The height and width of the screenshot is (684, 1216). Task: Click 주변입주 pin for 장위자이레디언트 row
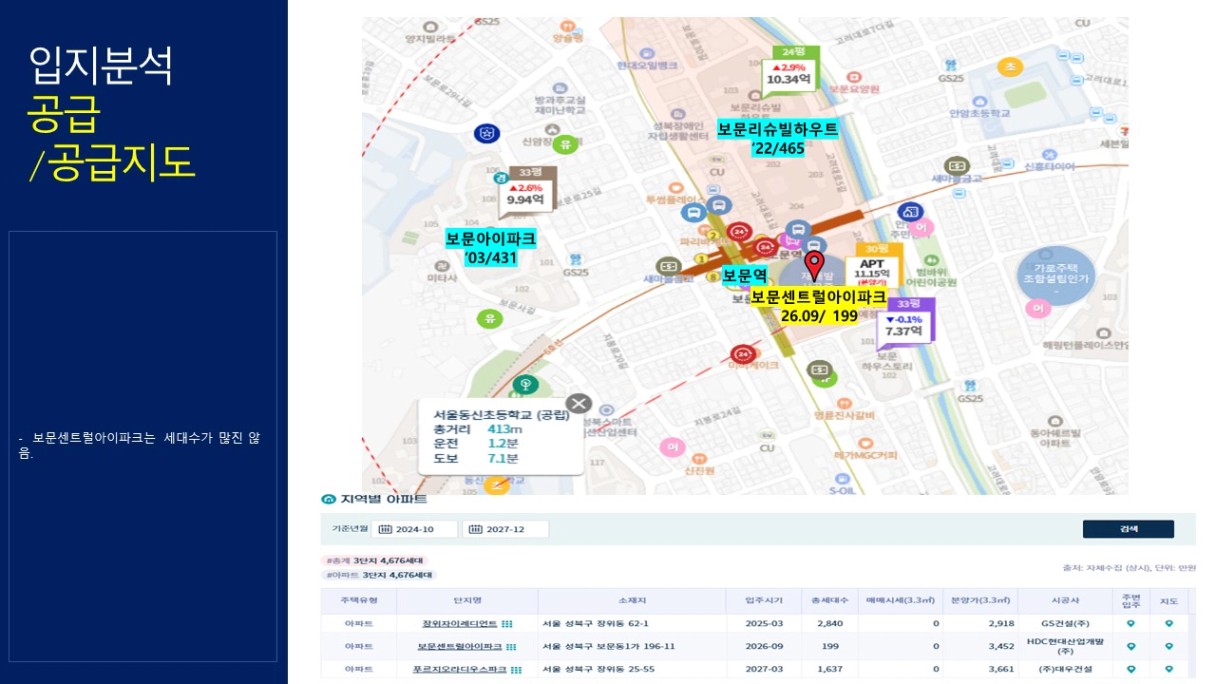point(1131,623)
